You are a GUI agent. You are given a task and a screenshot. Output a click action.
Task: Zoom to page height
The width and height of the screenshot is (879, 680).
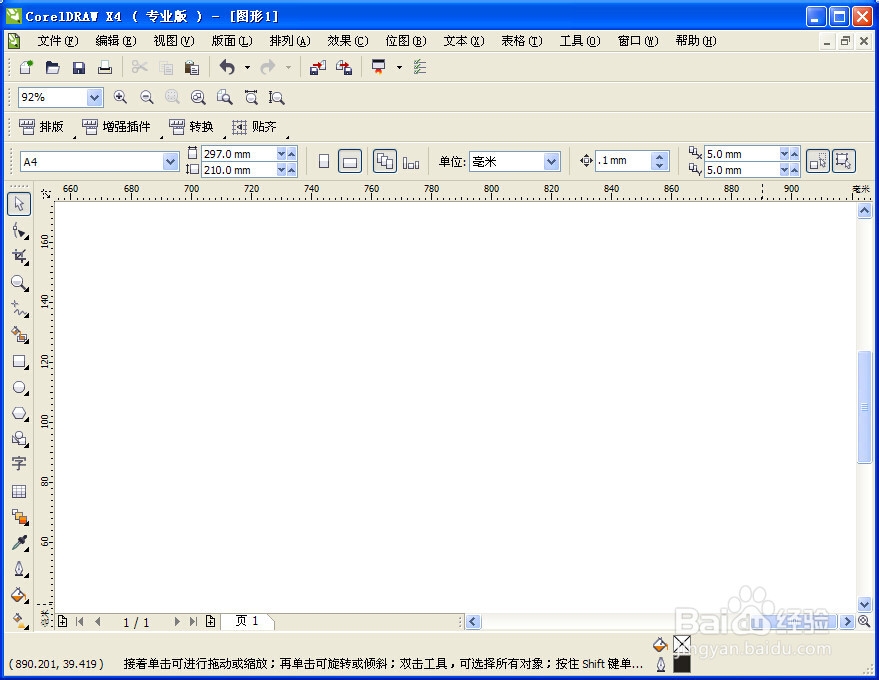coord(276,98)
